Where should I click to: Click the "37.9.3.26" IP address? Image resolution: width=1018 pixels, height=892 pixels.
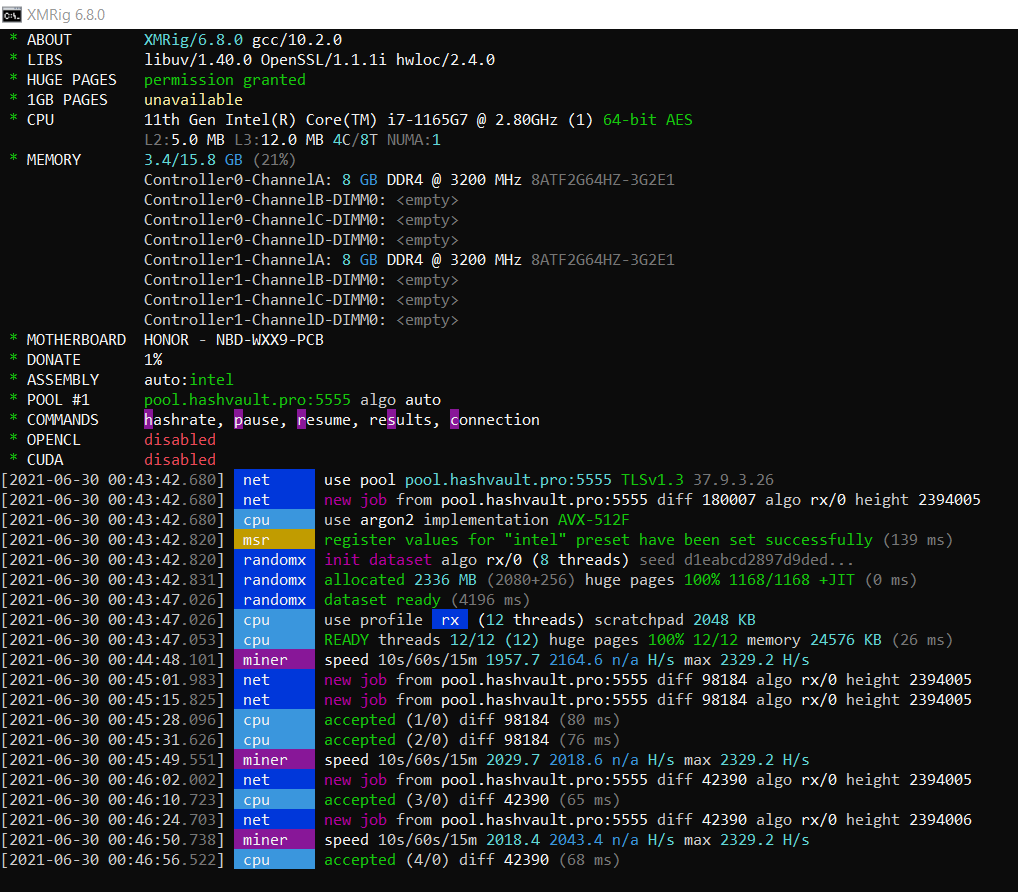(734, 480)
